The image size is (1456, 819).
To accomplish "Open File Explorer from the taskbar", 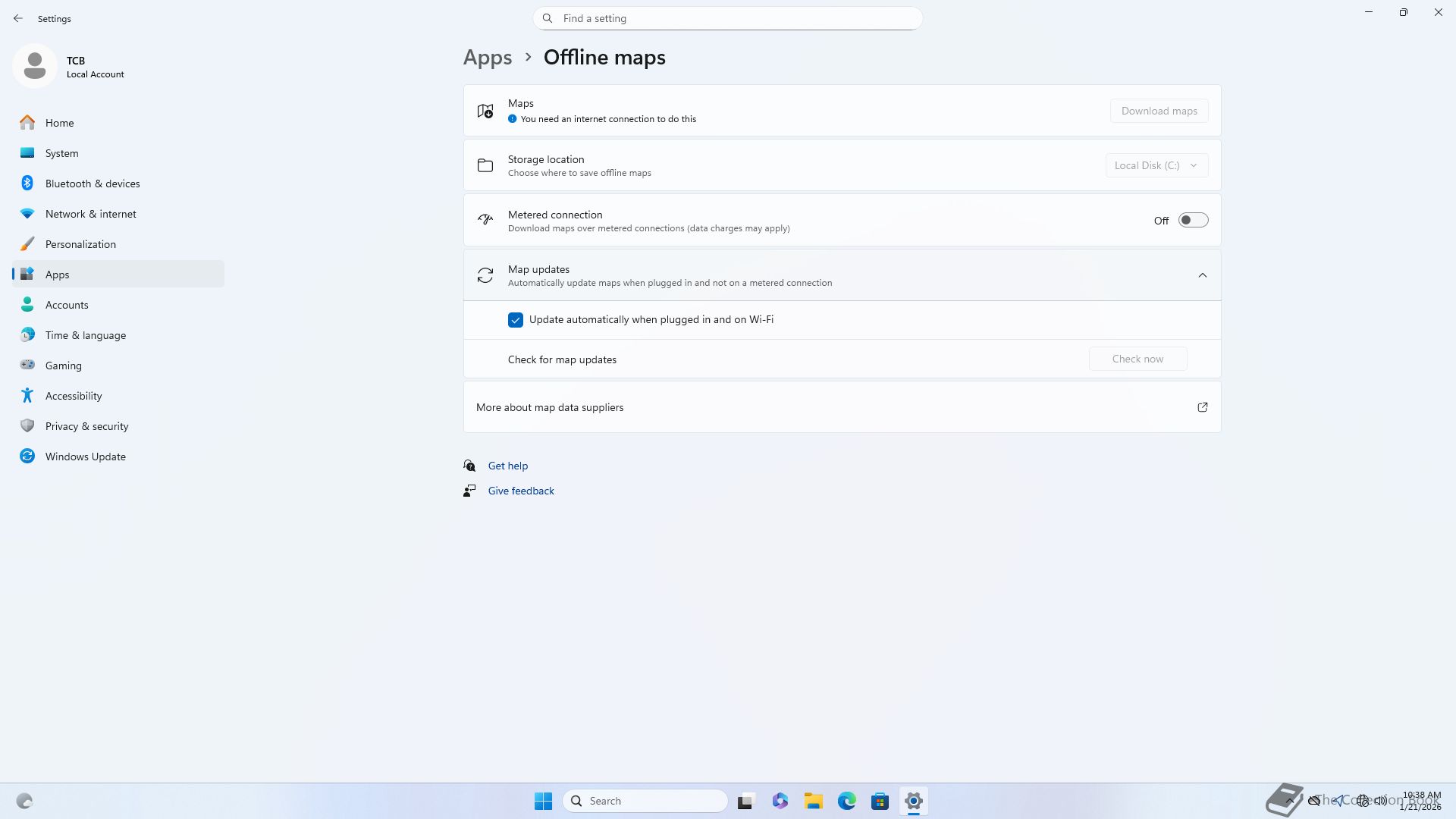I will coord(813,801).
